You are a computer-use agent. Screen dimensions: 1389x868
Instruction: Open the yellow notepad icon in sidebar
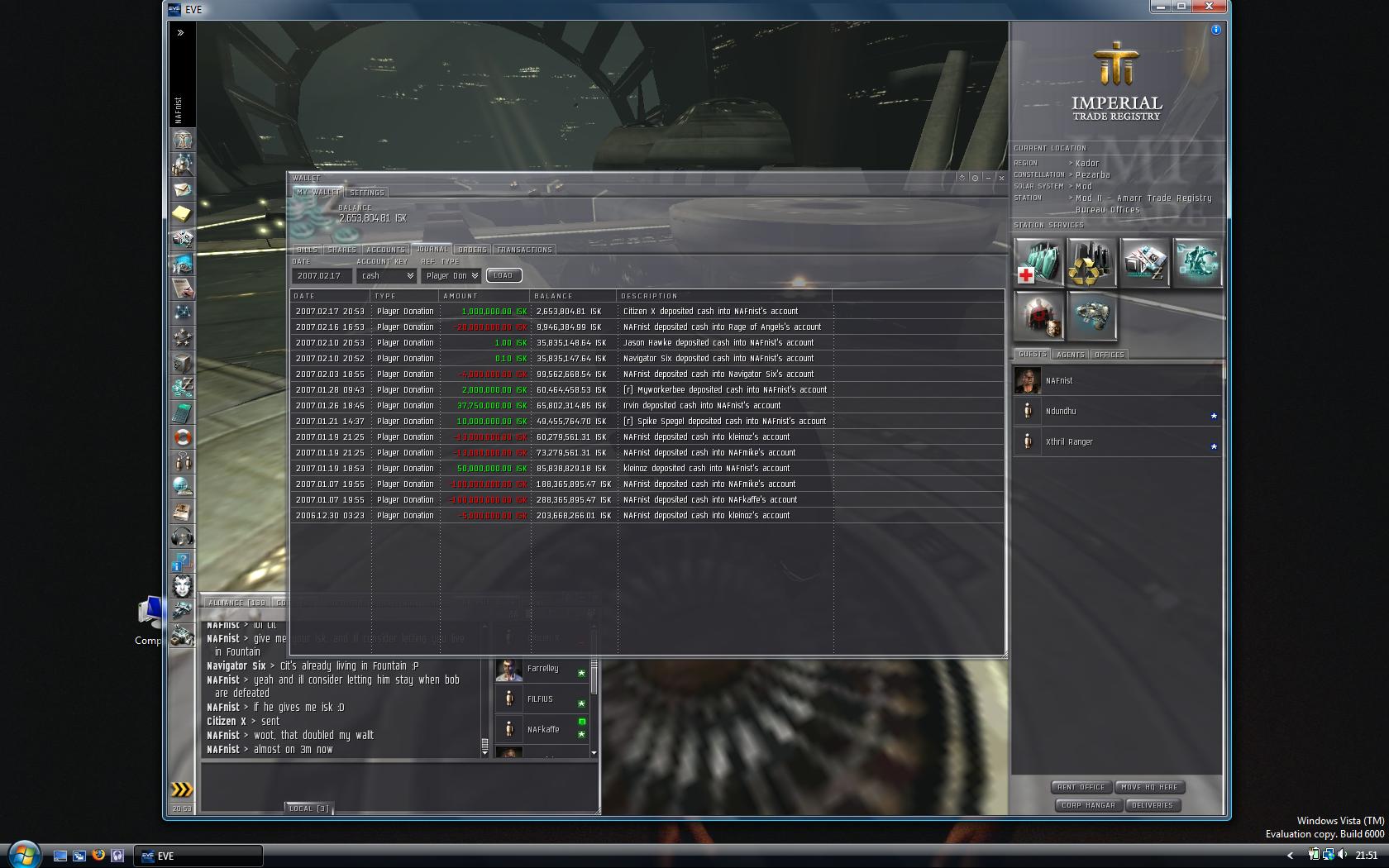click(x=182, y=214)
